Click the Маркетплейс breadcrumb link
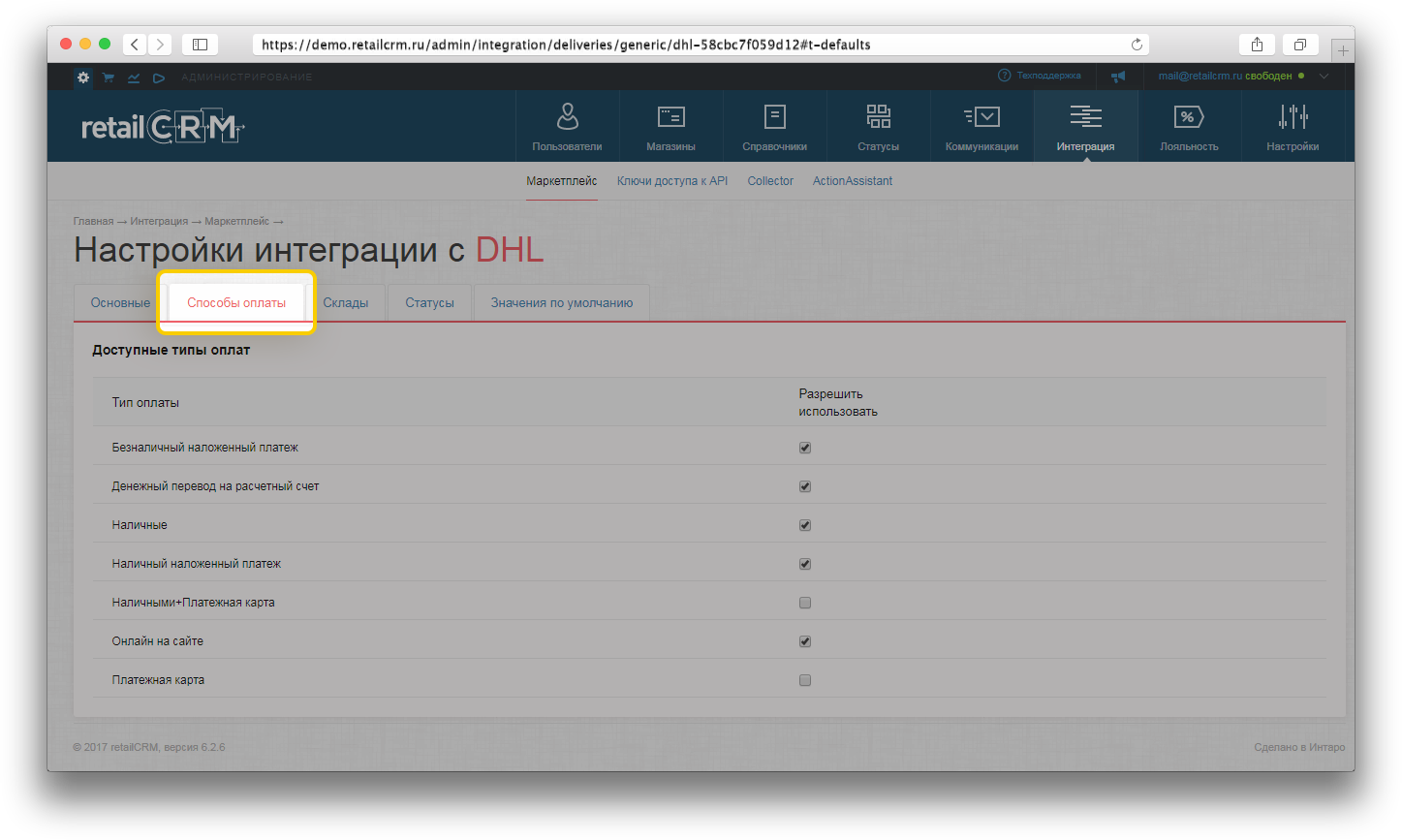Image resolution: width=1402 pixels, height=840 pixels. pos(236,221)
